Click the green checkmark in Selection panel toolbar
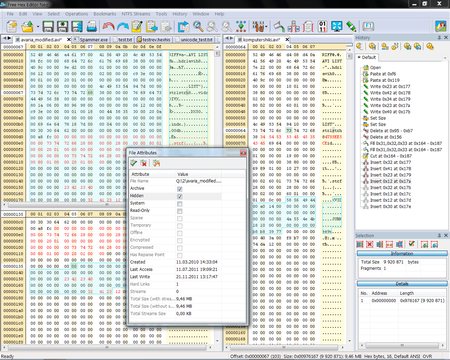This screenshot has height=360, width=450. click(412, 244)
